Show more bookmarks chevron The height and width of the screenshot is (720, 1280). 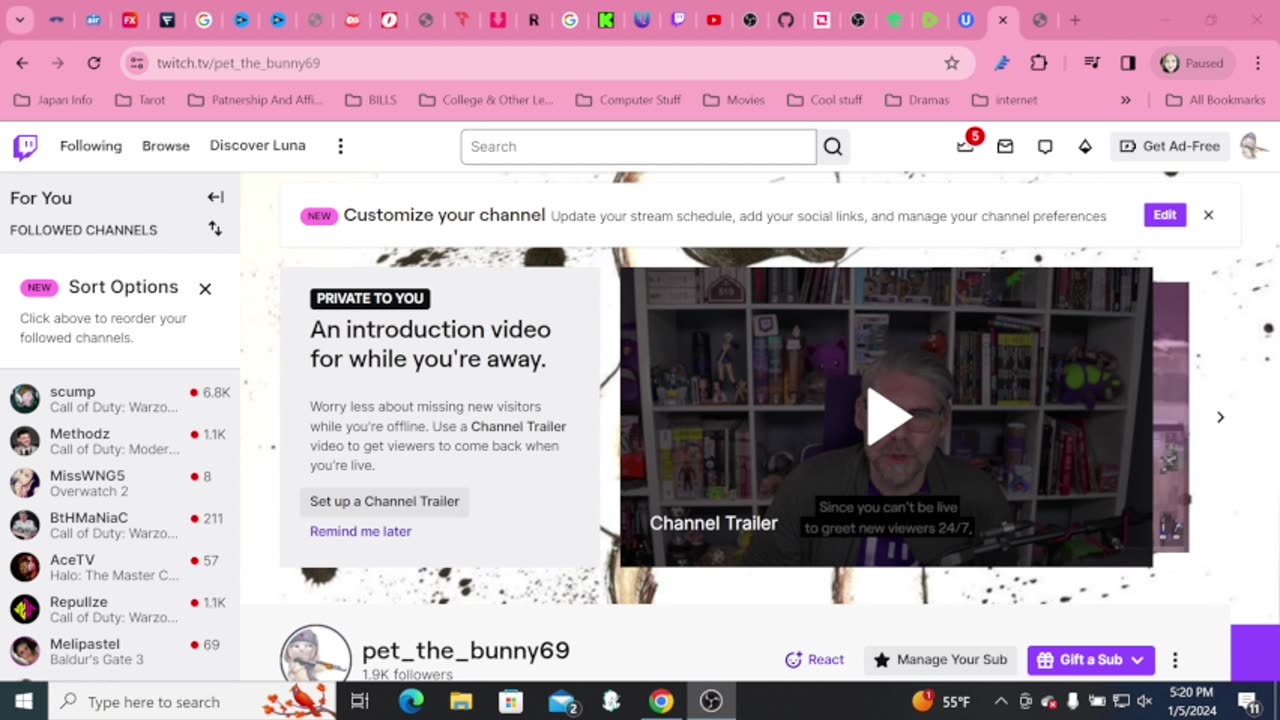1125,100
